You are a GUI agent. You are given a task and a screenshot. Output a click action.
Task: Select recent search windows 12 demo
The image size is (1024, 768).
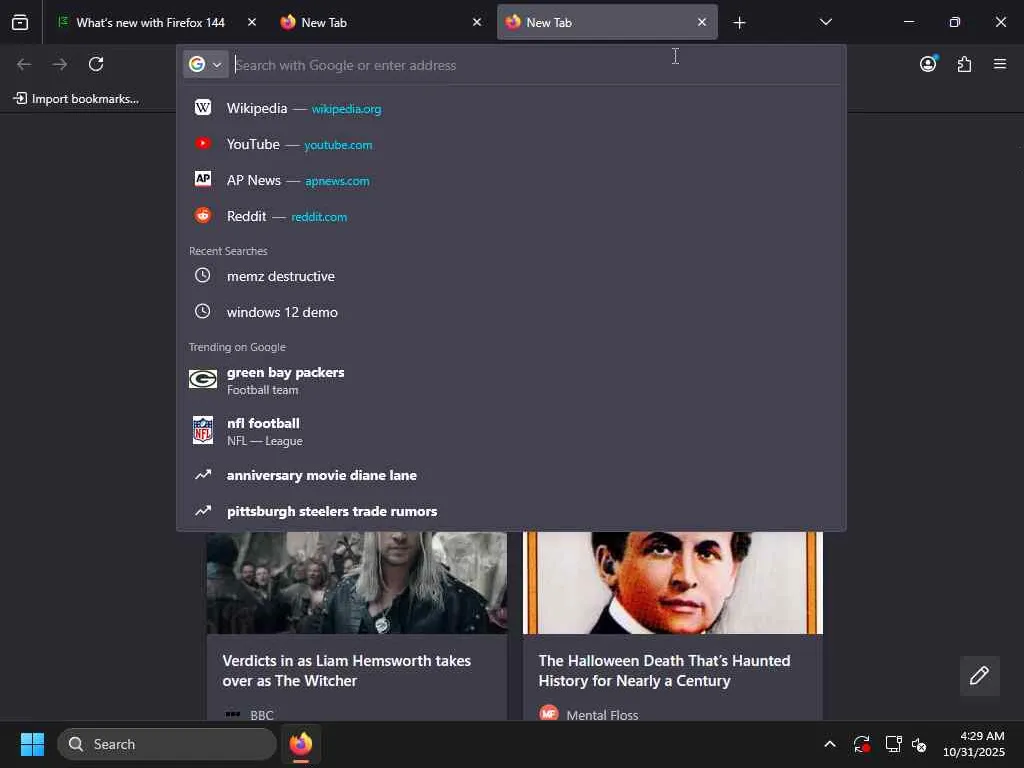(x=511, y=312)
